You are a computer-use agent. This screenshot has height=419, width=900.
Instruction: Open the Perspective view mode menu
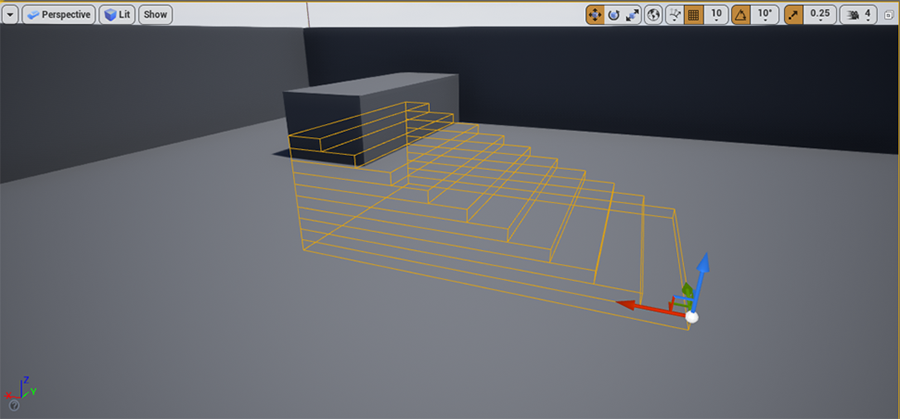coord(59,15)
